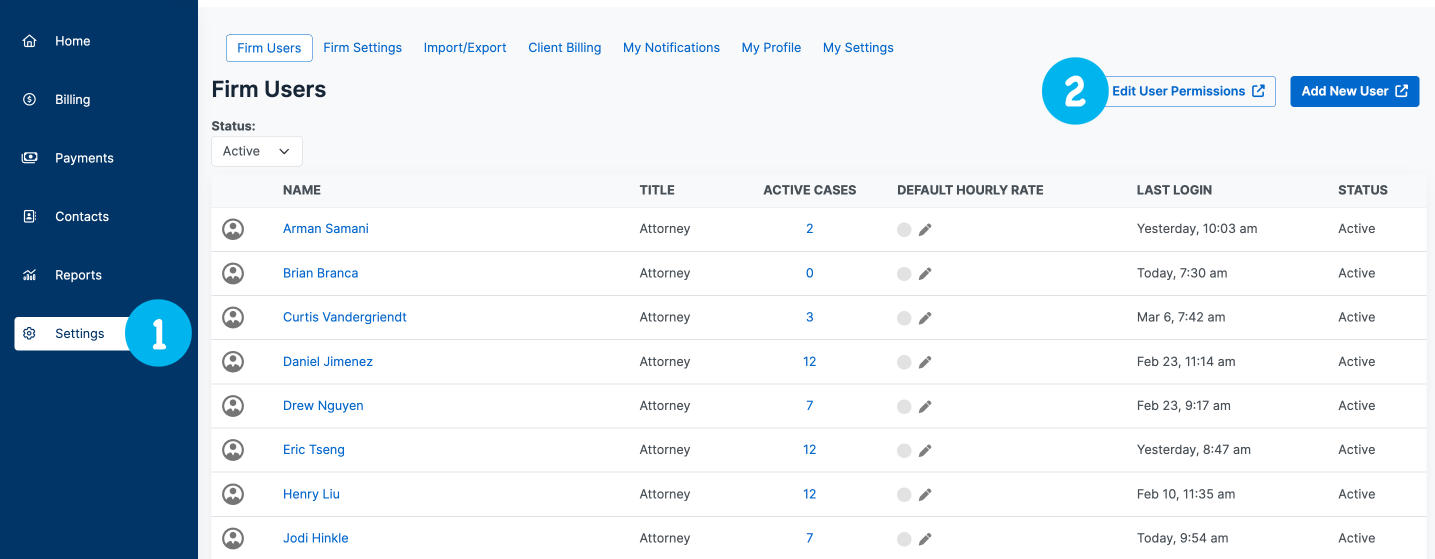This screenshot has width=1435, height=559.
Task: Click external link icon on Add New User
Action: coord(1402,91)
